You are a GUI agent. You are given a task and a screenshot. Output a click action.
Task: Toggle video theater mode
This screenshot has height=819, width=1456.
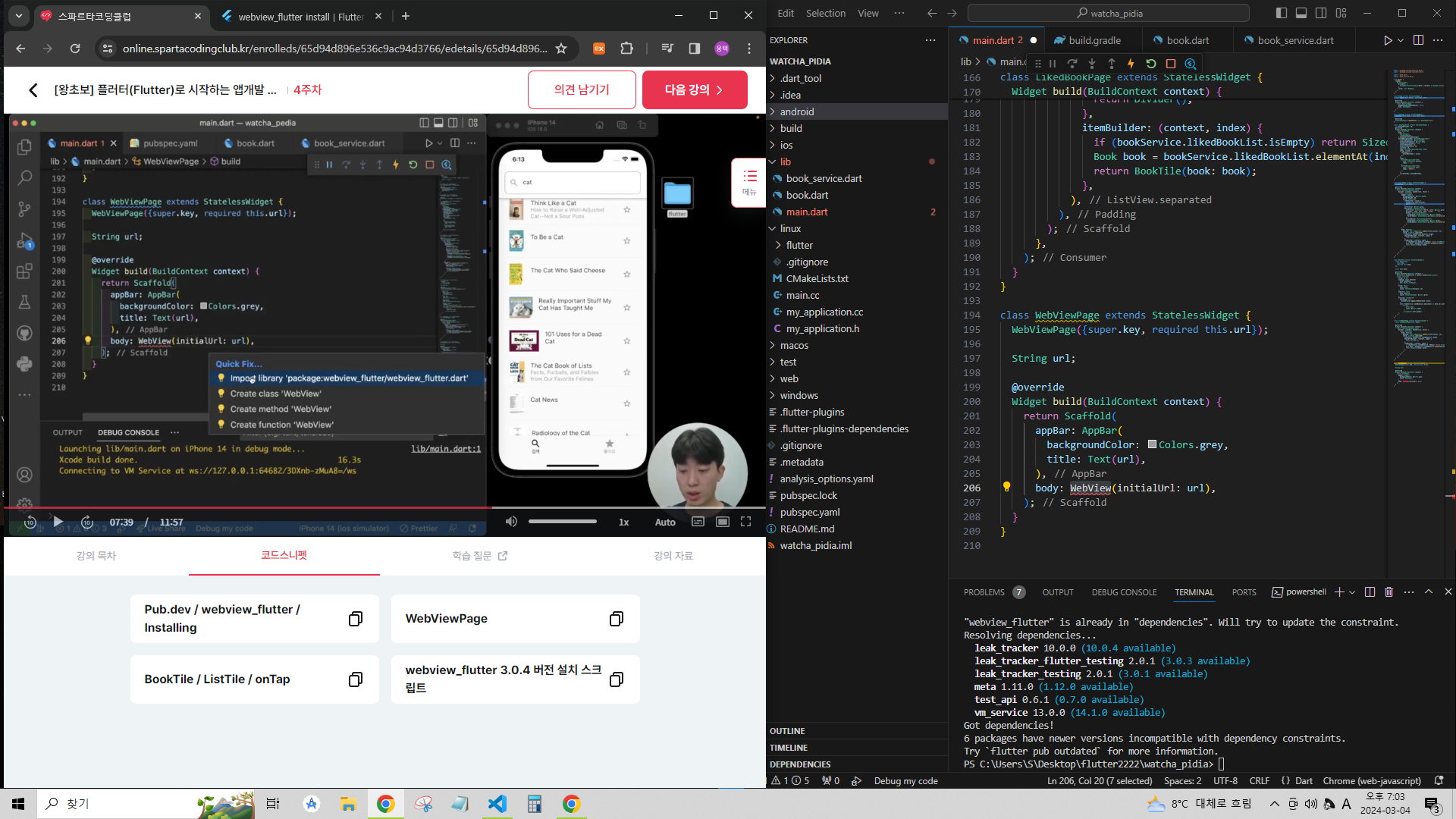click(x=723, y=522)
